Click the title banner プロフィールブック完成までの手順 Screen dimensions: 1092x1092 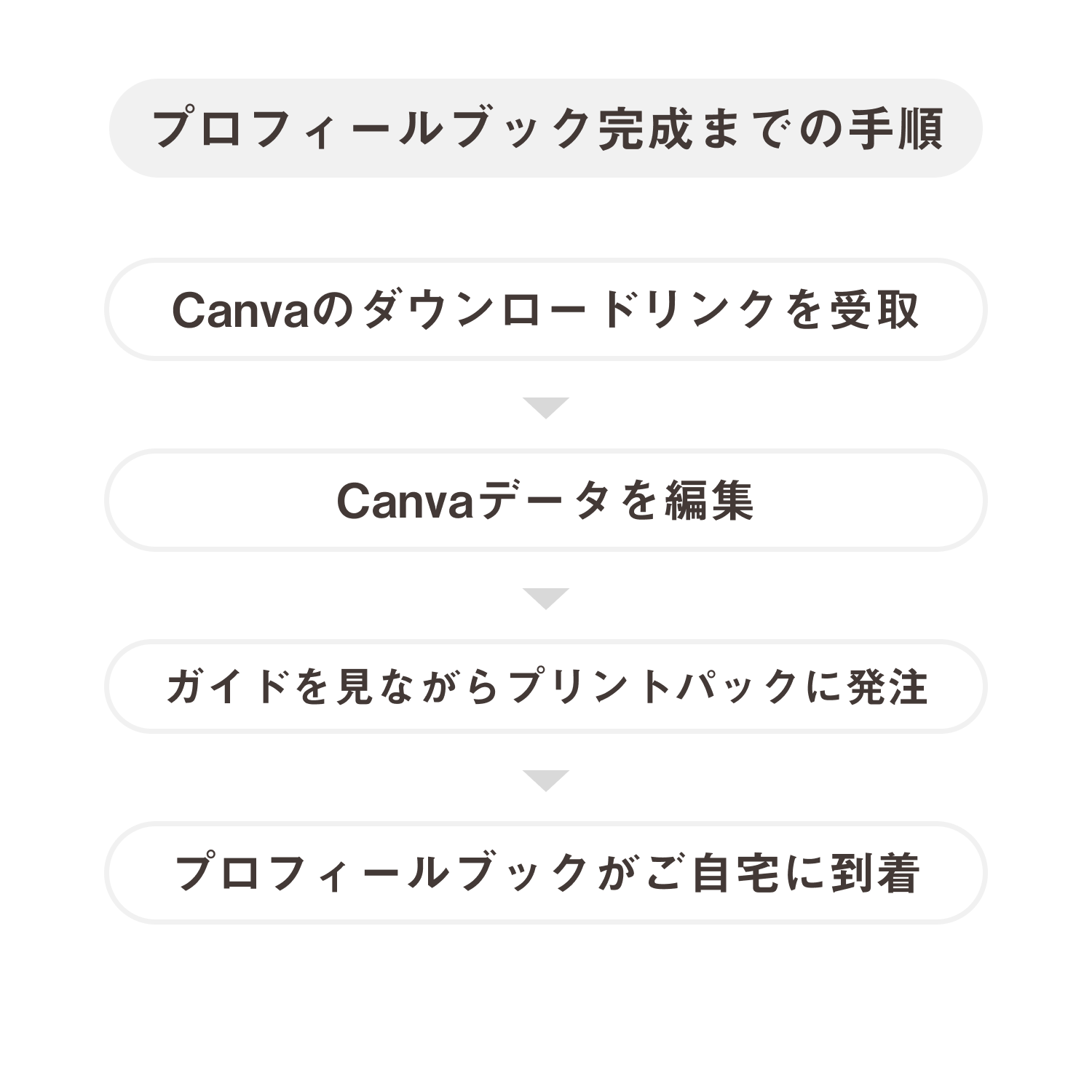pos(546,128)
